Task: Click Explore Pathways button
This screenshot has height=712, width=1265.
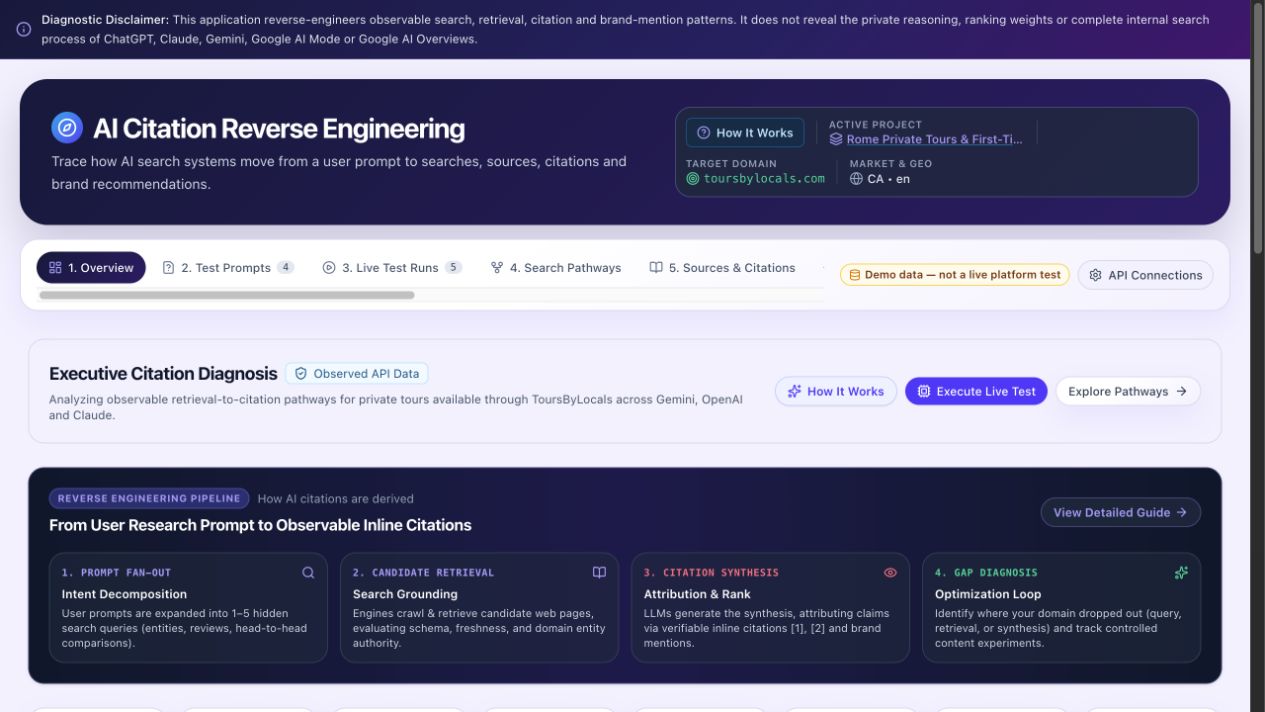Action: [x=1128, y=391]
